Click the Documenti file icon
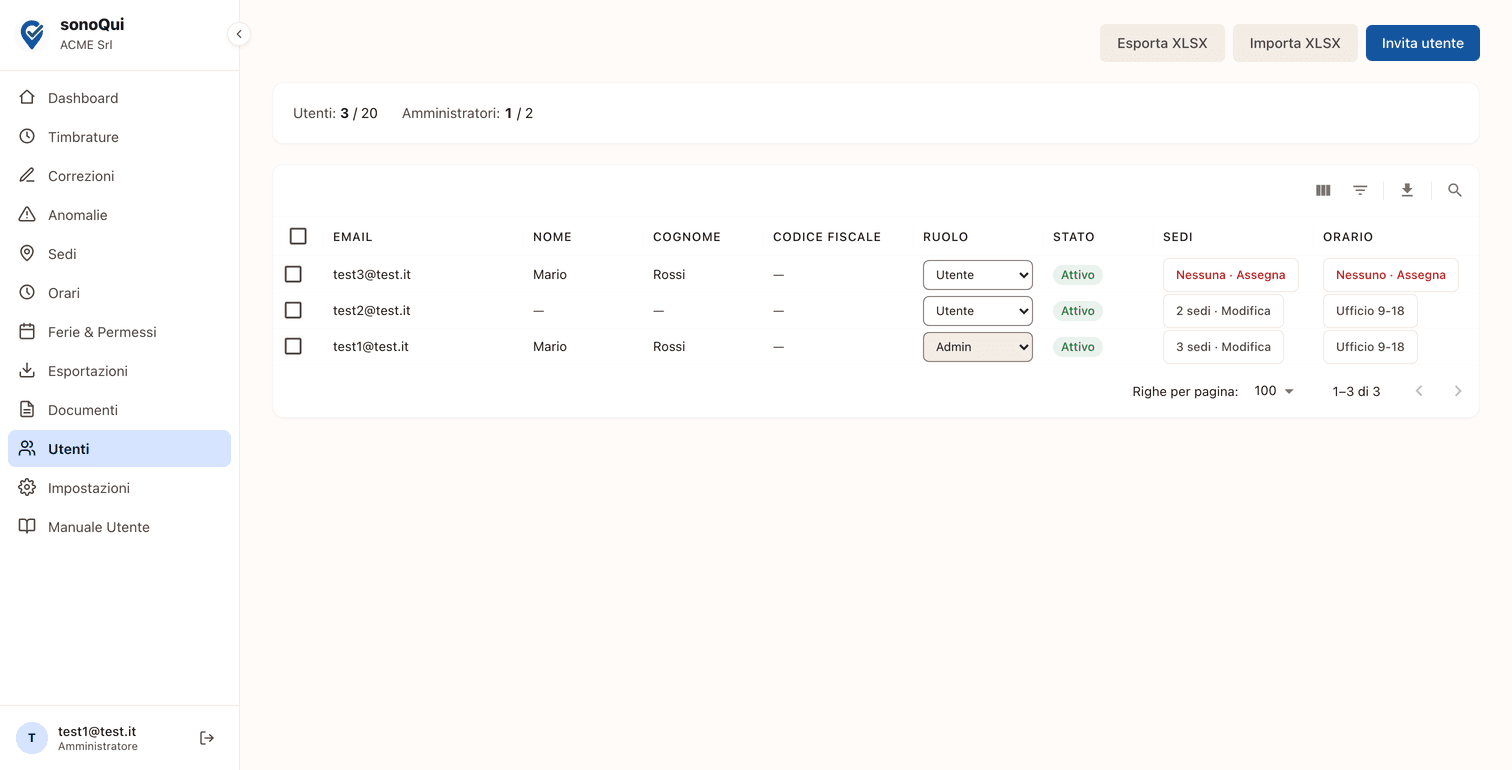 coord(27,410)
